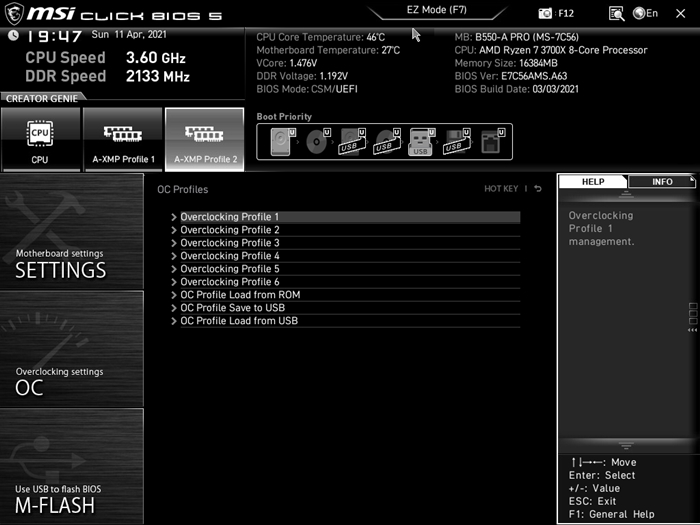Switch to EZ Mode (F7)
This screenshot has width=700, height=525.
pyautogui.click(x=437, y=10)
